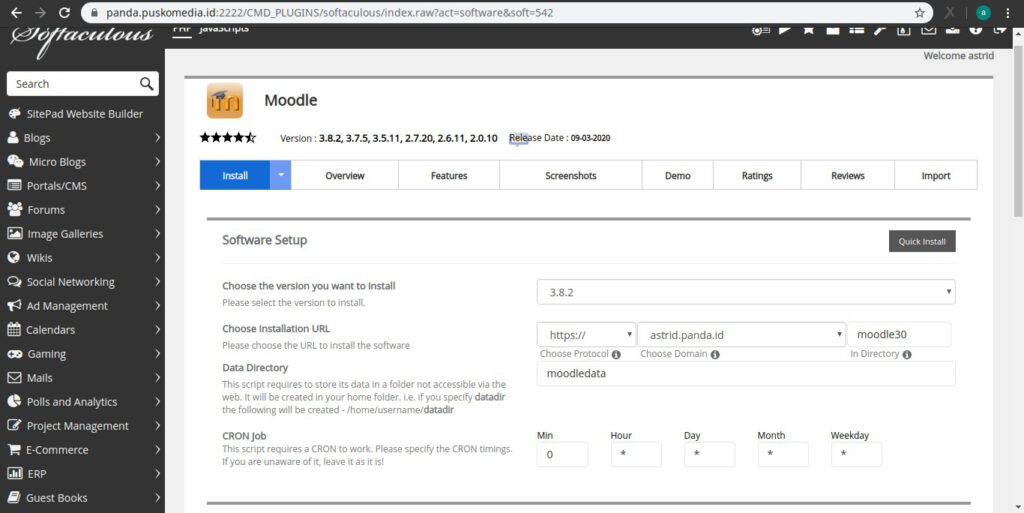Viewport: 1024px width, 513px height.
Task: Click the CRON Weekday field
Action: pyautogui.click(x=856, y=454)
